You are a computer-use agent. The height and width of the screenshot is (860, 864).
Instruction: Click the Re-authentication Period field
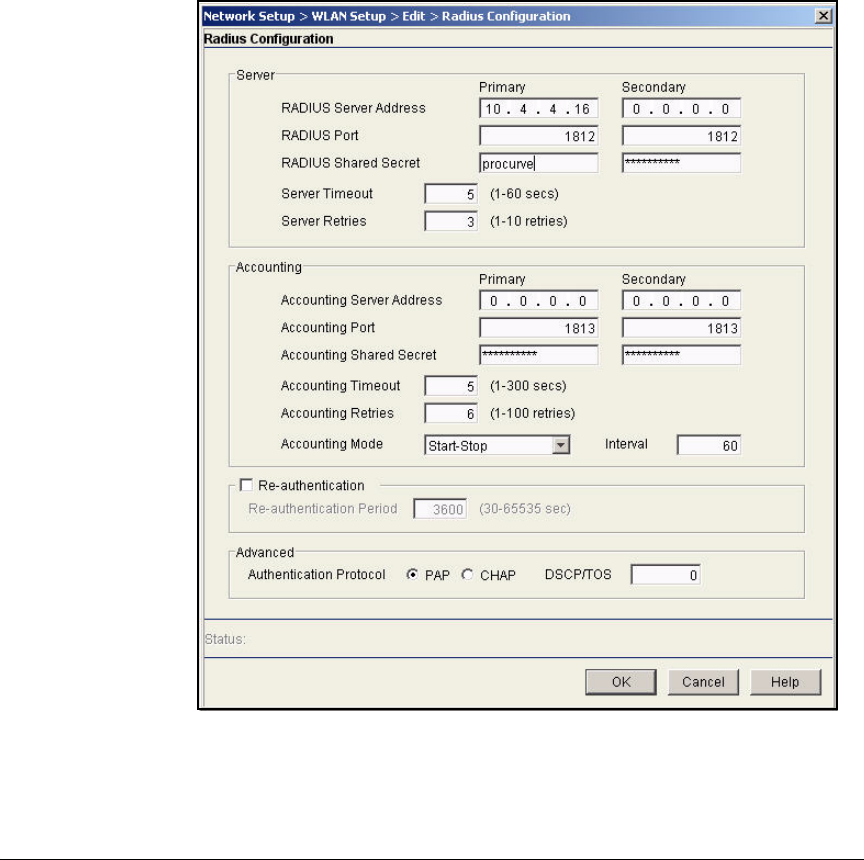440,509
